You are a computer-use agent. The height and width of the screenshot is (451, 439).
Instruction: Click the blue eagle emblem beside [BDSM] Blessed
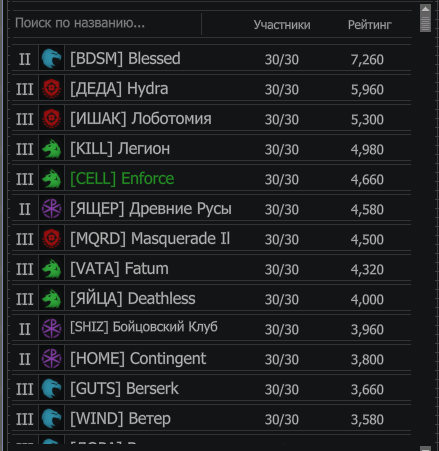[51, 59]
